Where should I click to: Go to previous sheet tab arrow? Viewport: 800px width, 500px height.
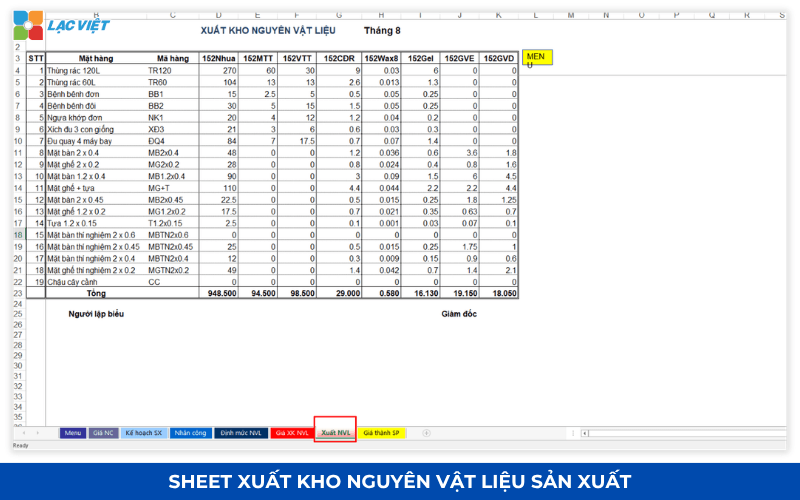pyautogui.click(x=24, y=433)
